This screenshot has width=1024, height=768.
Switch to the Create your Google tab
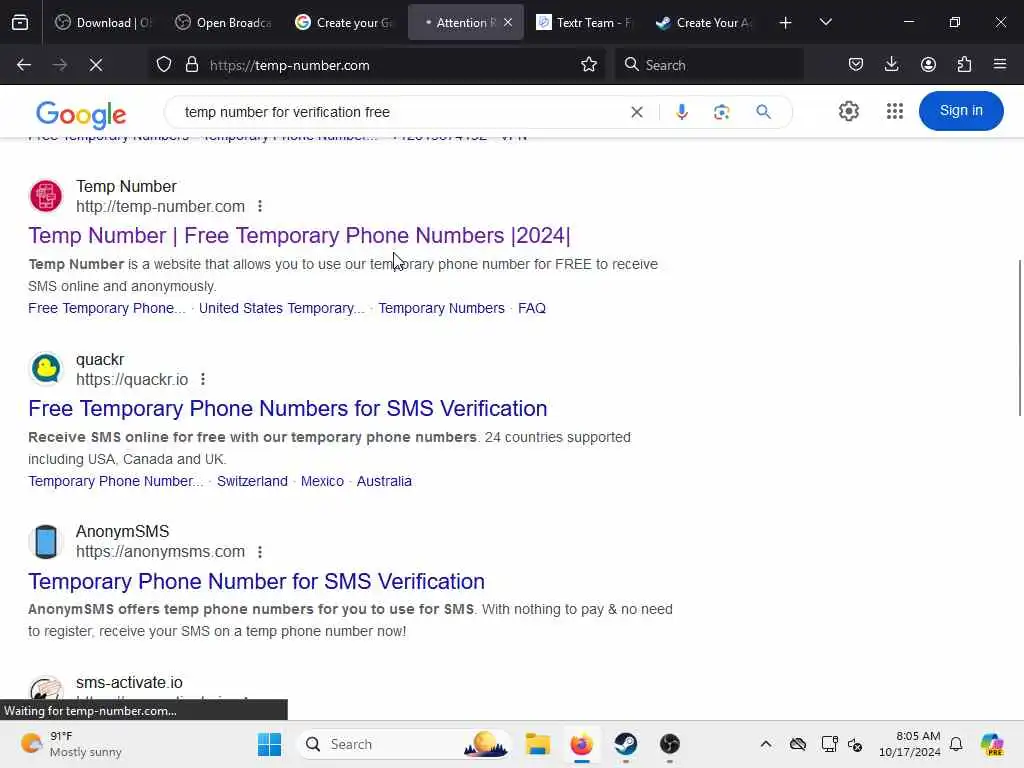tap(344, 22)
